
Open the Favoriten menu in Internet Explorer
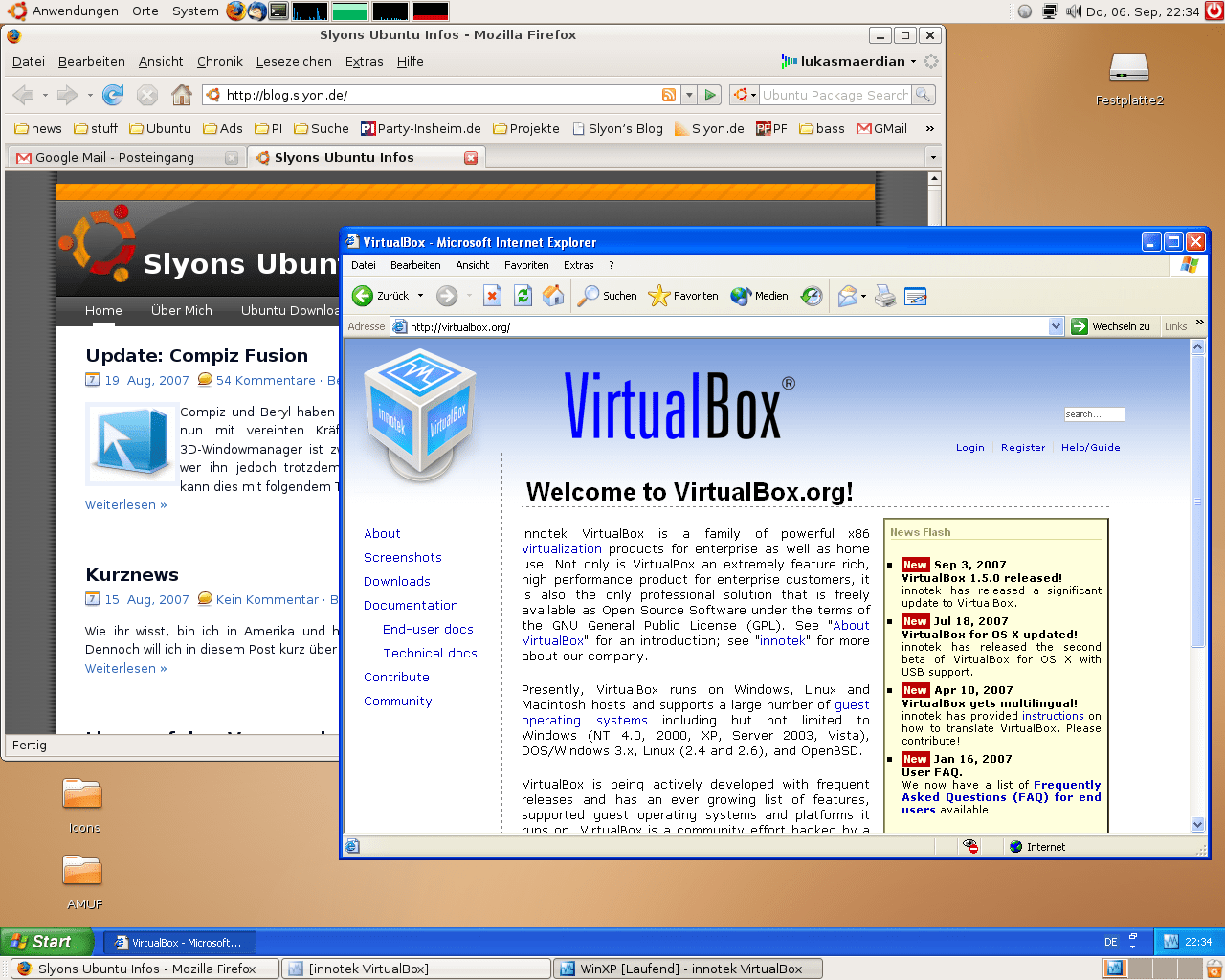525,265
